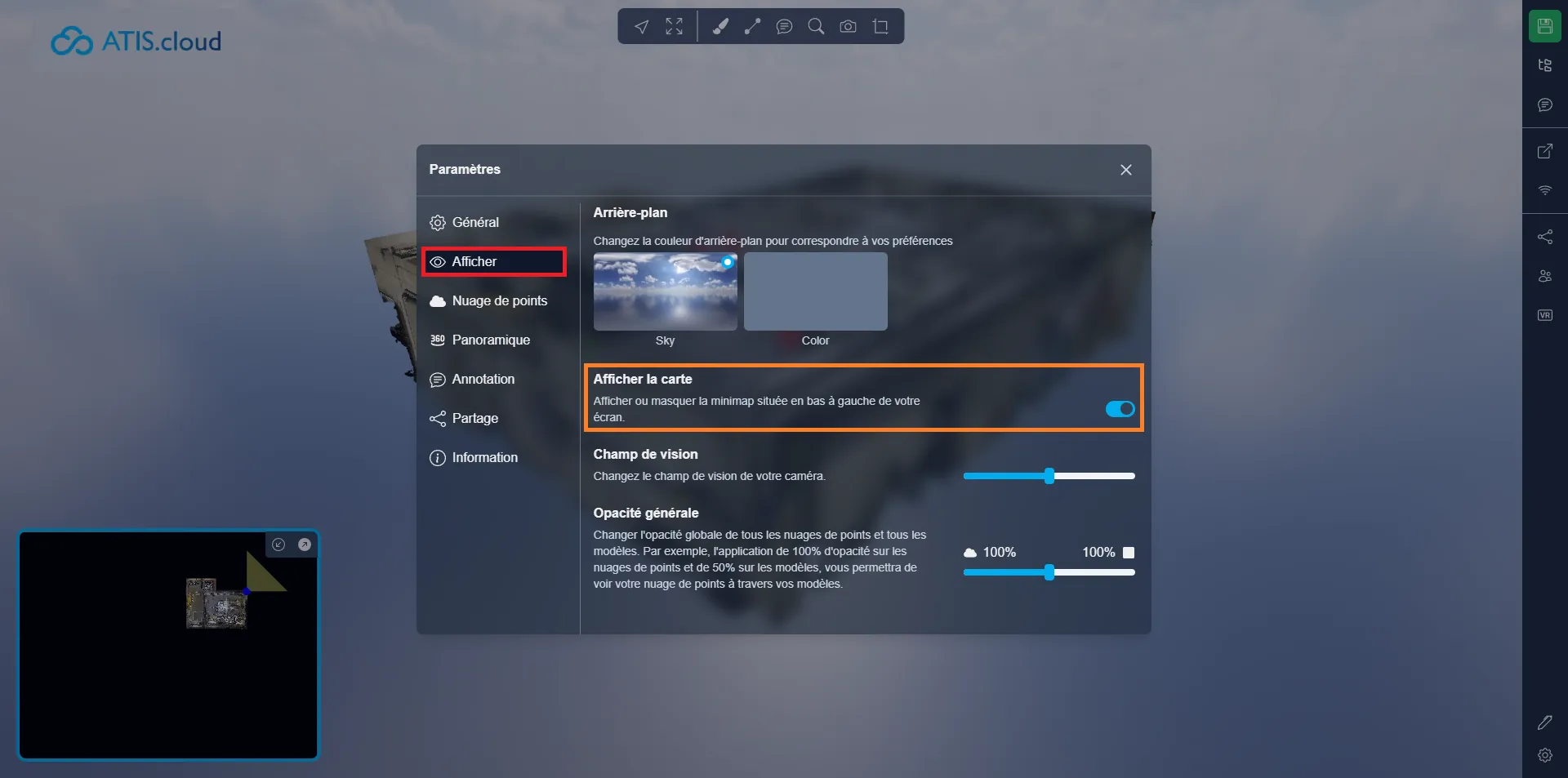This screenshot has width=1568, height=778.
Task: Open settings gear at bottom of right sidebar
Action: pyautogui.click(x=1544, y=755)
